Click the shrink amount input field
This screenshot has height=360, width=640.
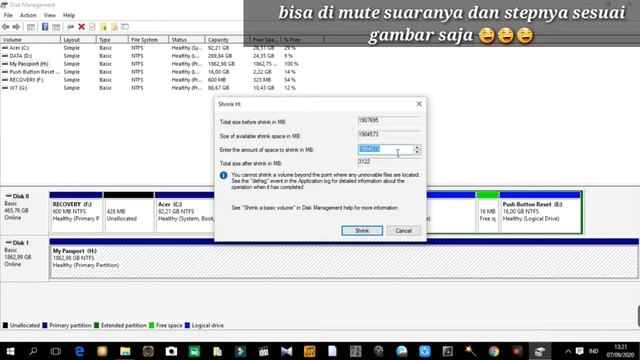point(386,149)
